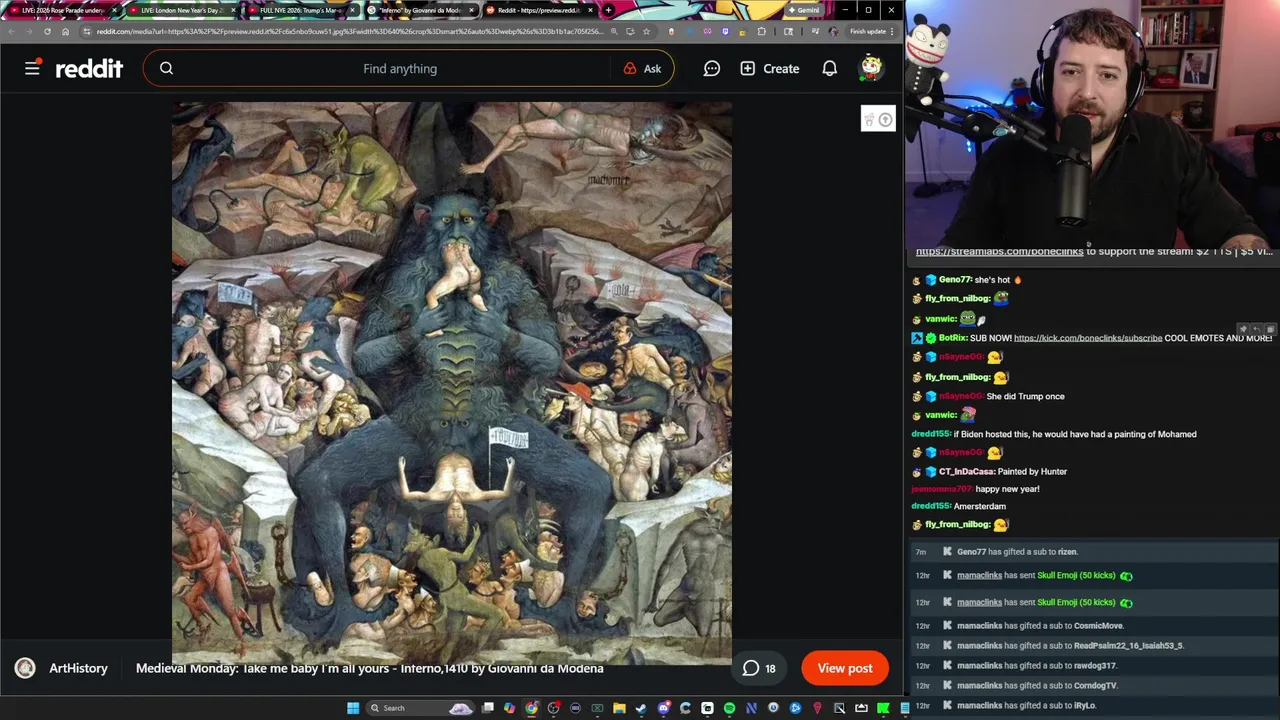Click the Inferno painting image
The width and height of the screenshot is (1280, 720).
452,382
